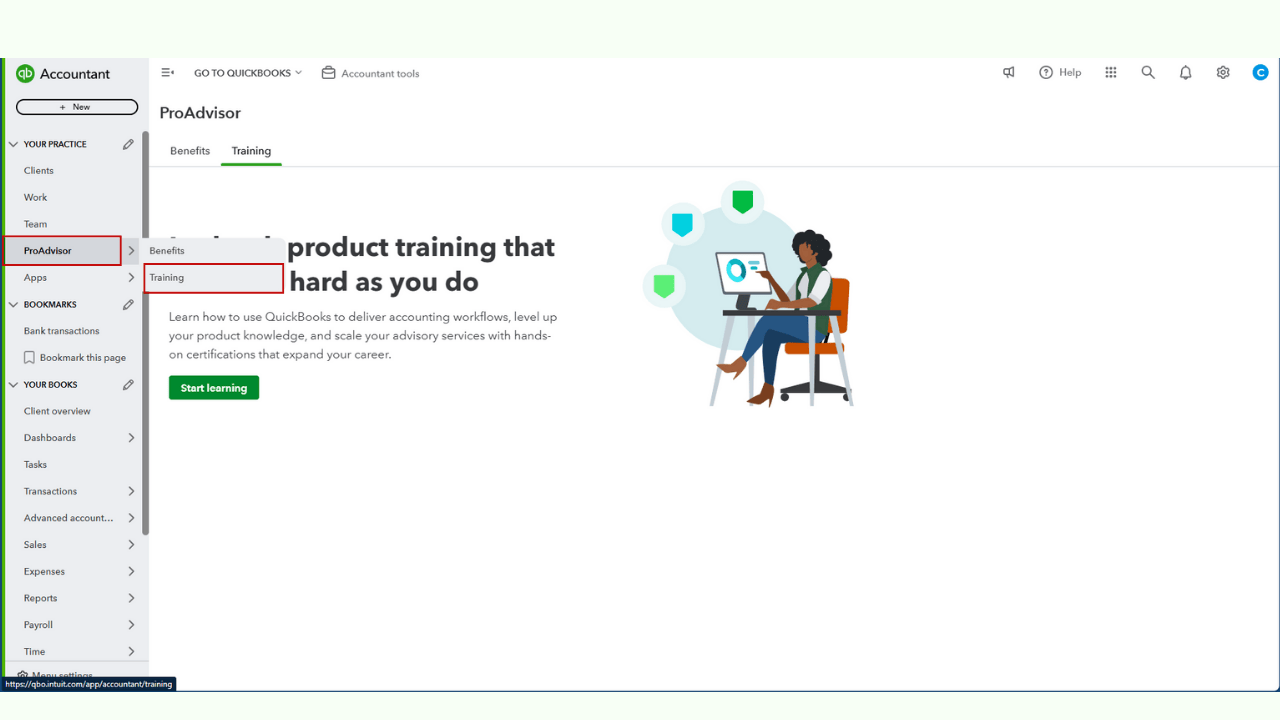
Task: Open Clients in the sidebar
Action: (x=39, y=171)
